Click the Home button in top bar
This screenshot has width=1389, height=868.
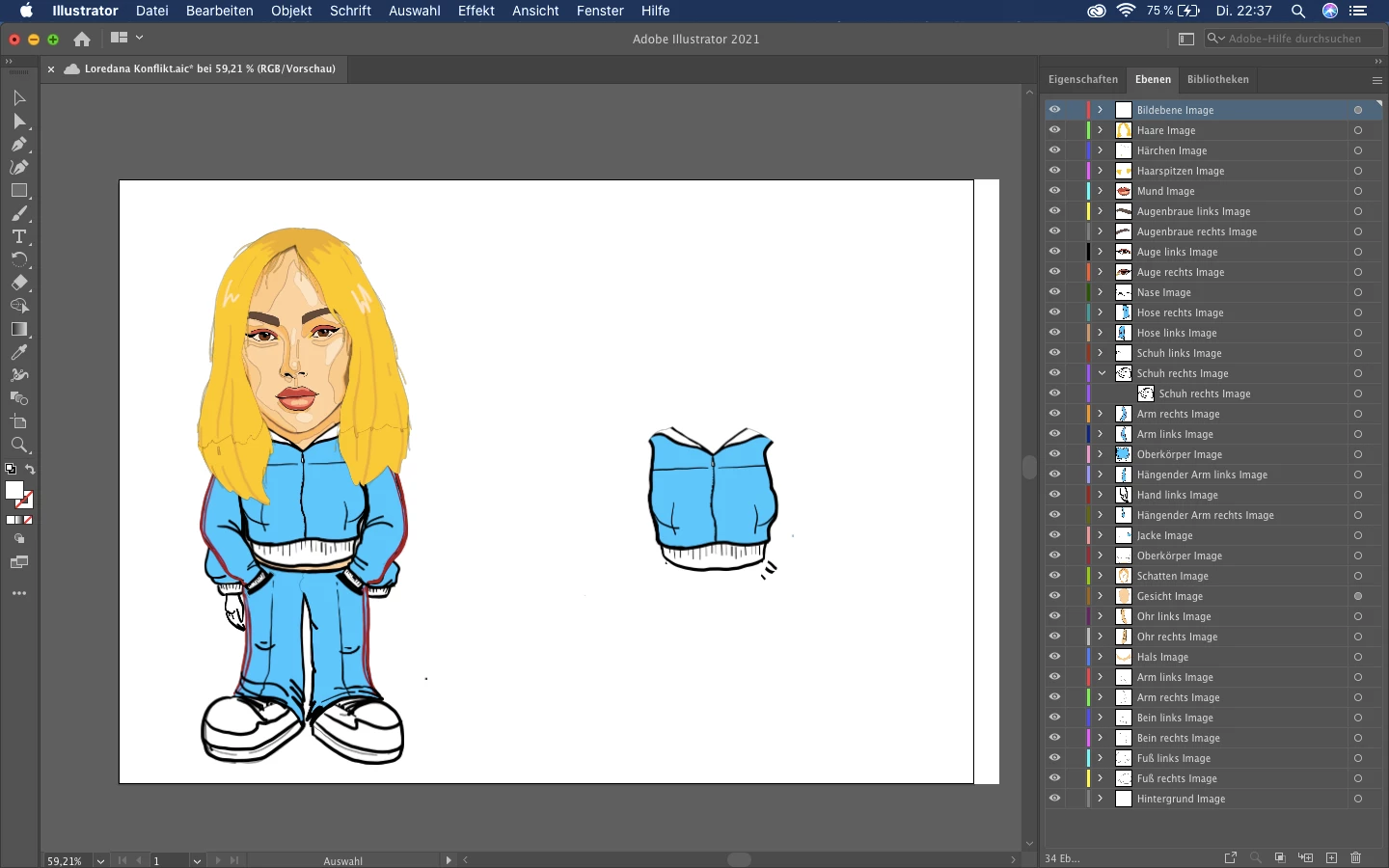coord(82,39)
